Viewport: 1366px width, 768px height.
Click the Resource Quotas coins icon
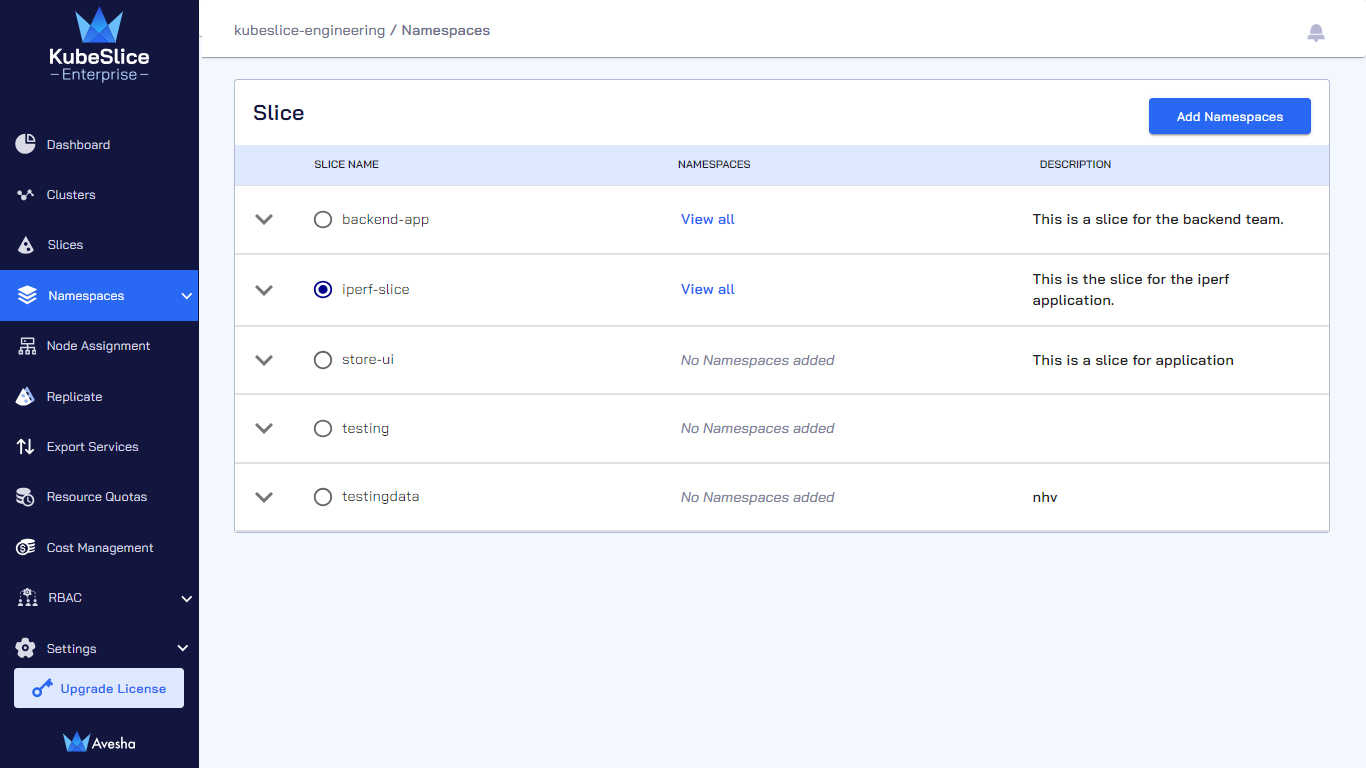click(27, 497)
